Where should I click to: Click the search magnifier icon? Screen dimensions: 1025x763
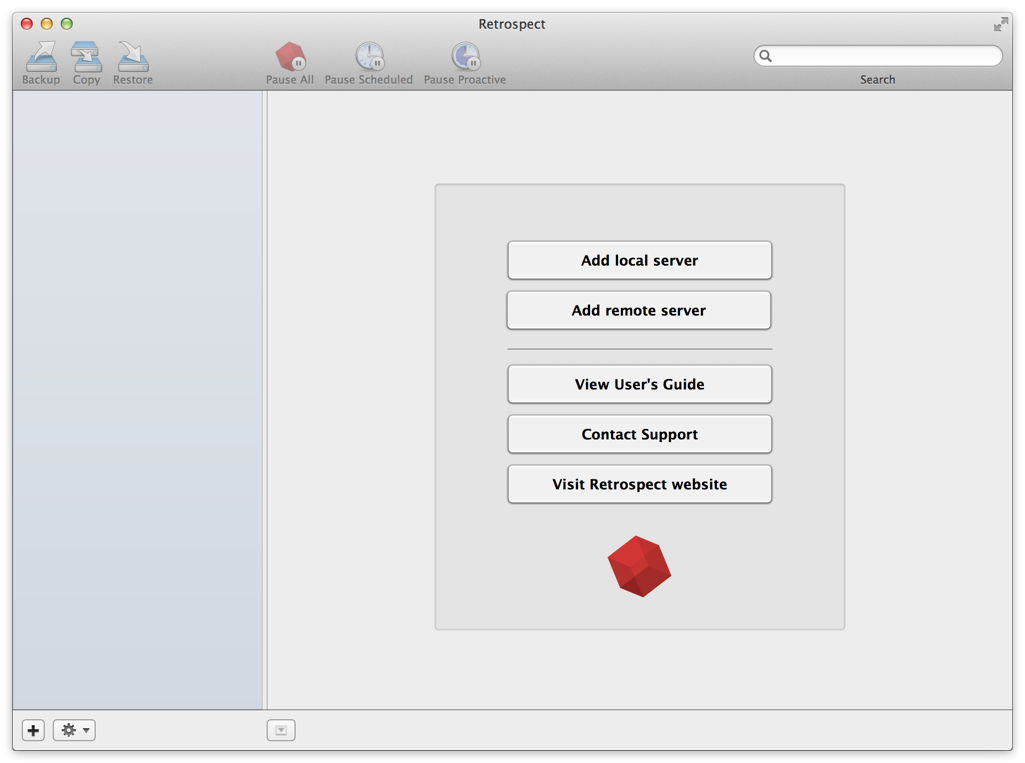765,56
